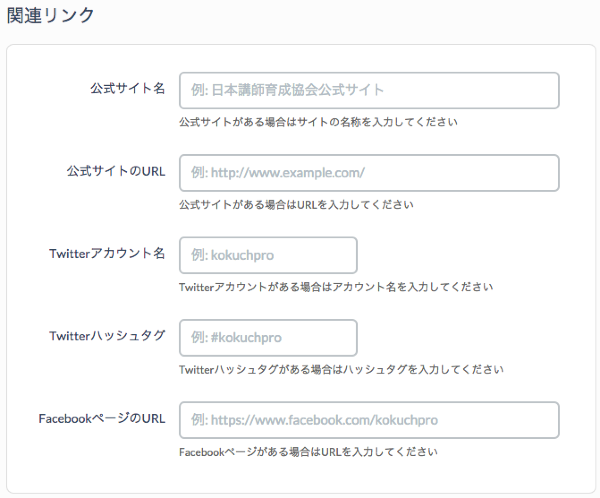Click the hashtag help text below the field

pyautogui.click(x=340, y=369)
